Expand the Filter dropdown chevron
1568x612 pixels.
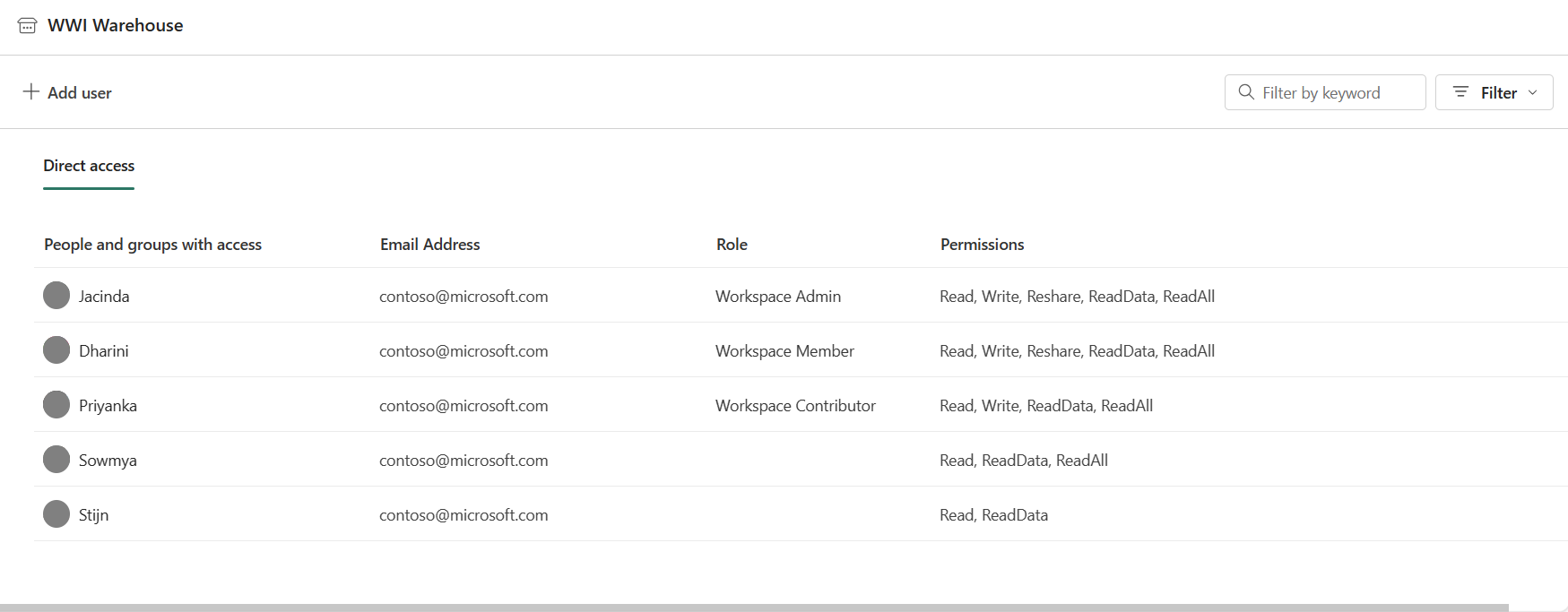[x=1533, y=92]
